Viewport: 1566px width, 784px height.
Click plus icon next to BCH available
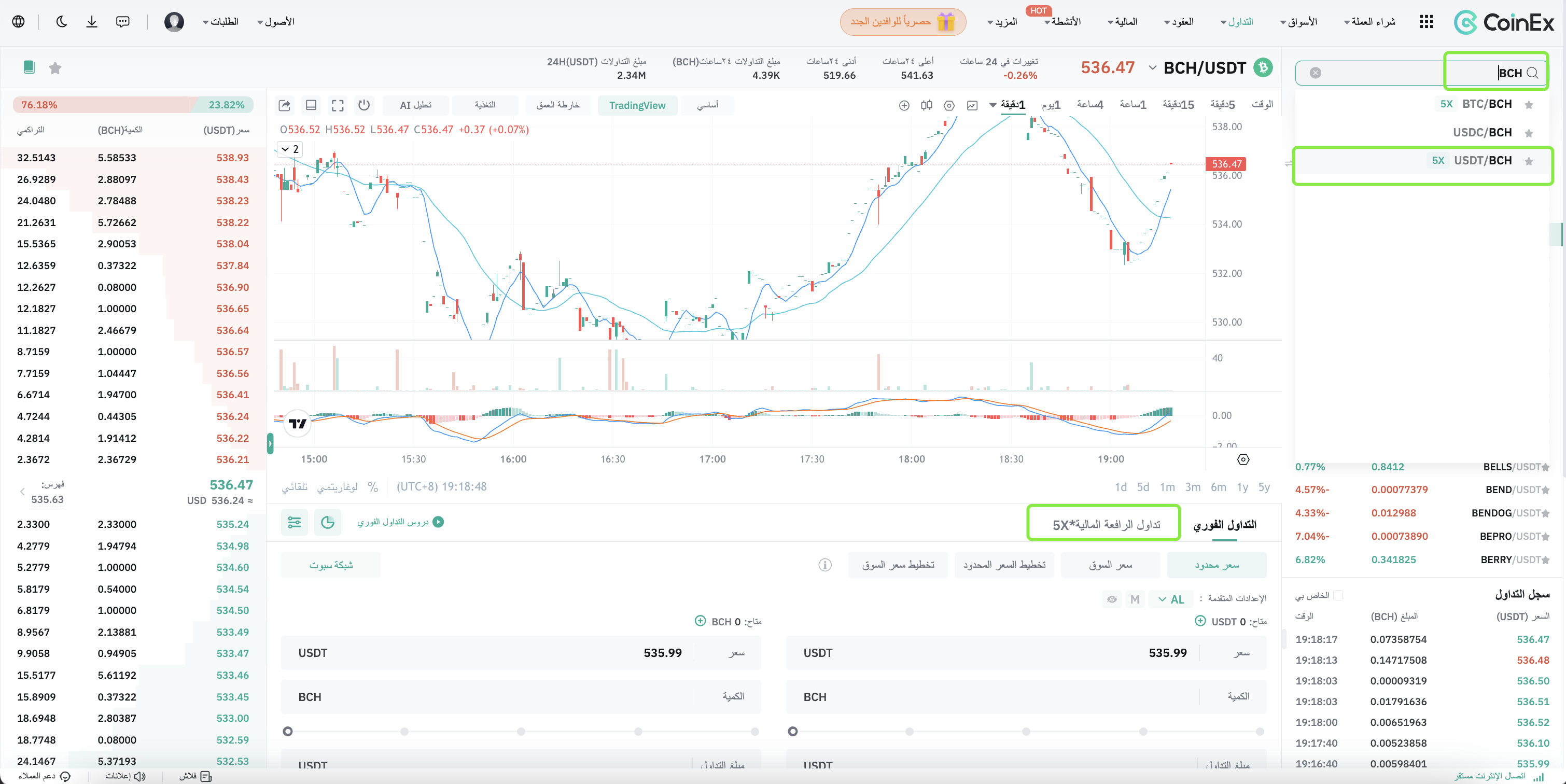click(701, 621)
